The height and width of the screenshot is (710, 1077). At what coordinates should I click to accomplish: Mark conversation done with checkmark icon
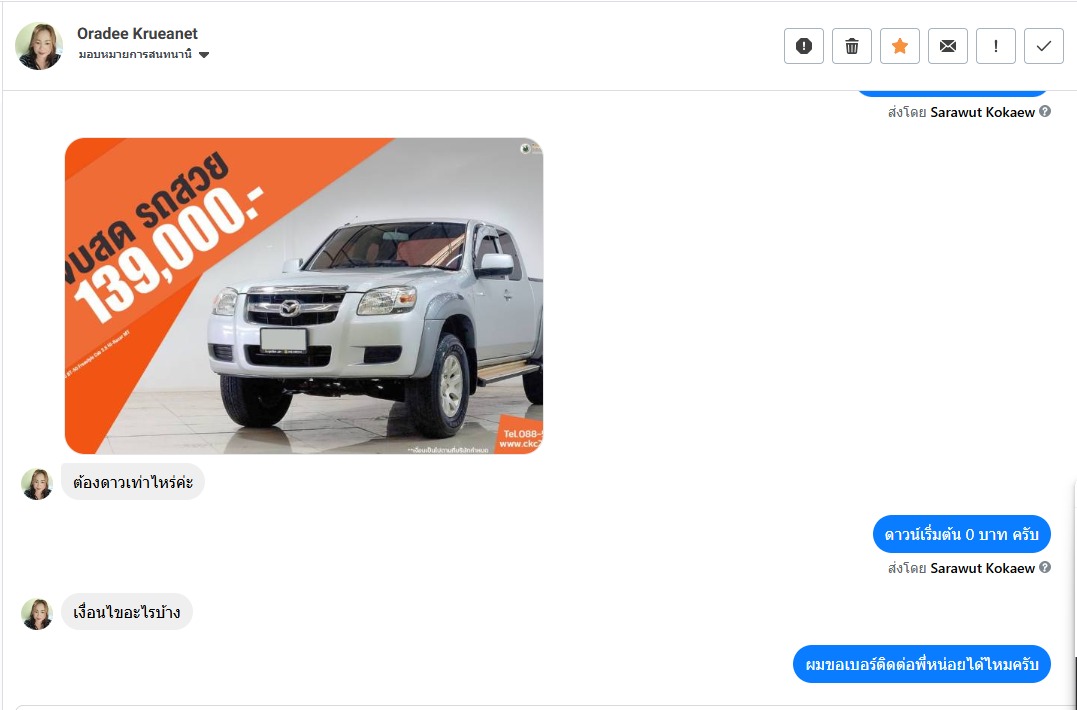coord(1044,46)
